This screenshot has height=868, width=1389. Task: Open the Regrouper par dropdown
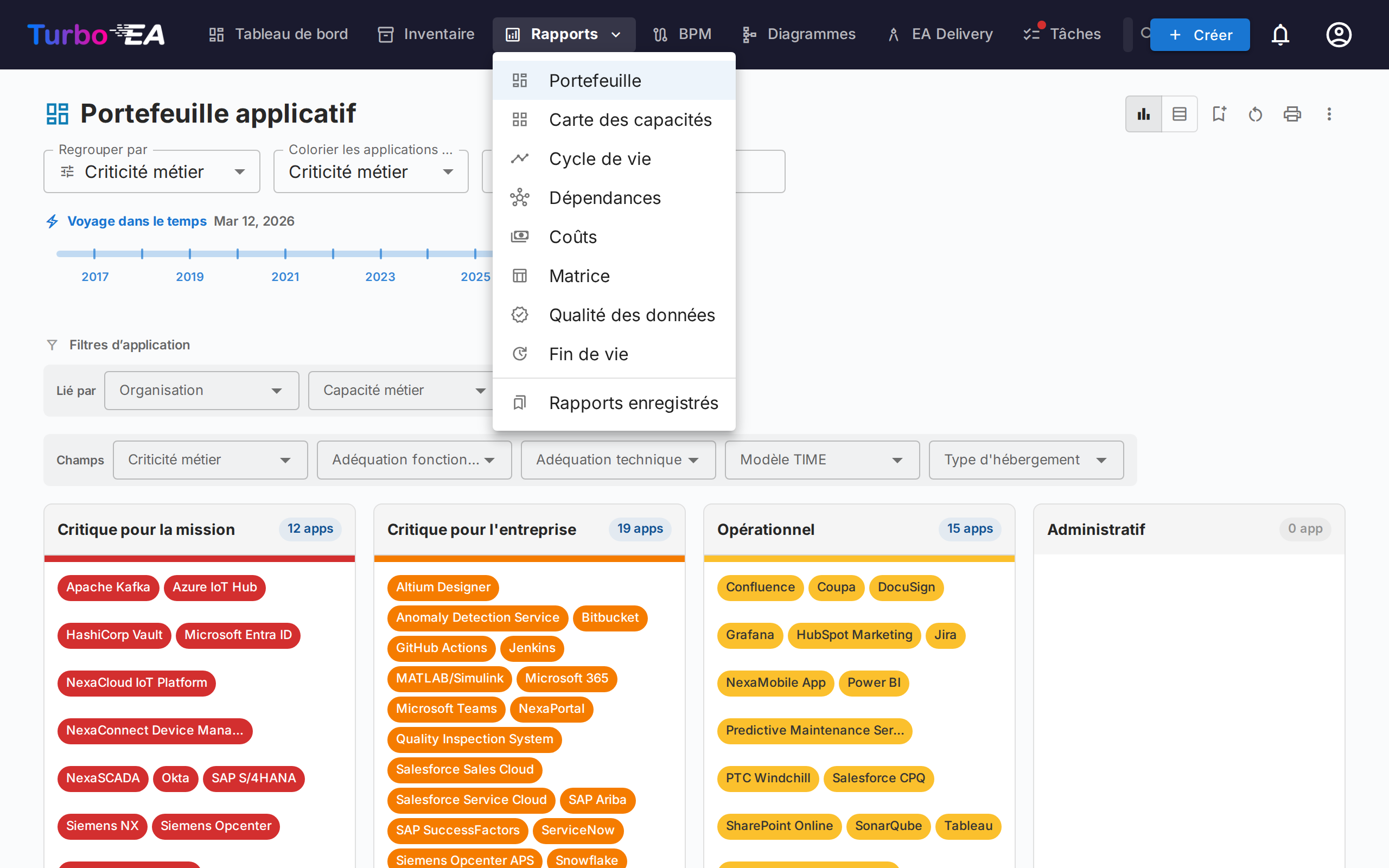pyautogui.click(x=151, y=171)
